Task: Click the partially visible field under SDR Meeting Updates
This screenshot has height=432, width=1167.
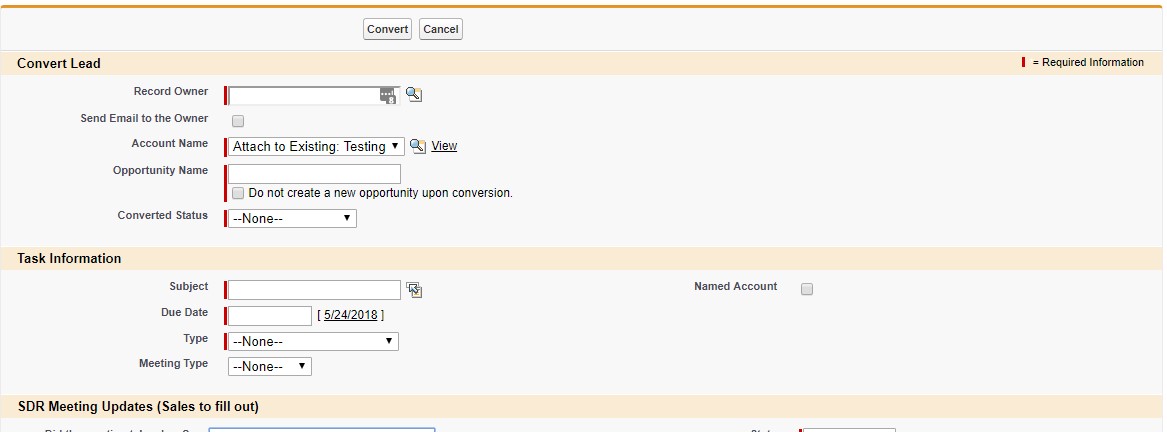Action: 322,429
